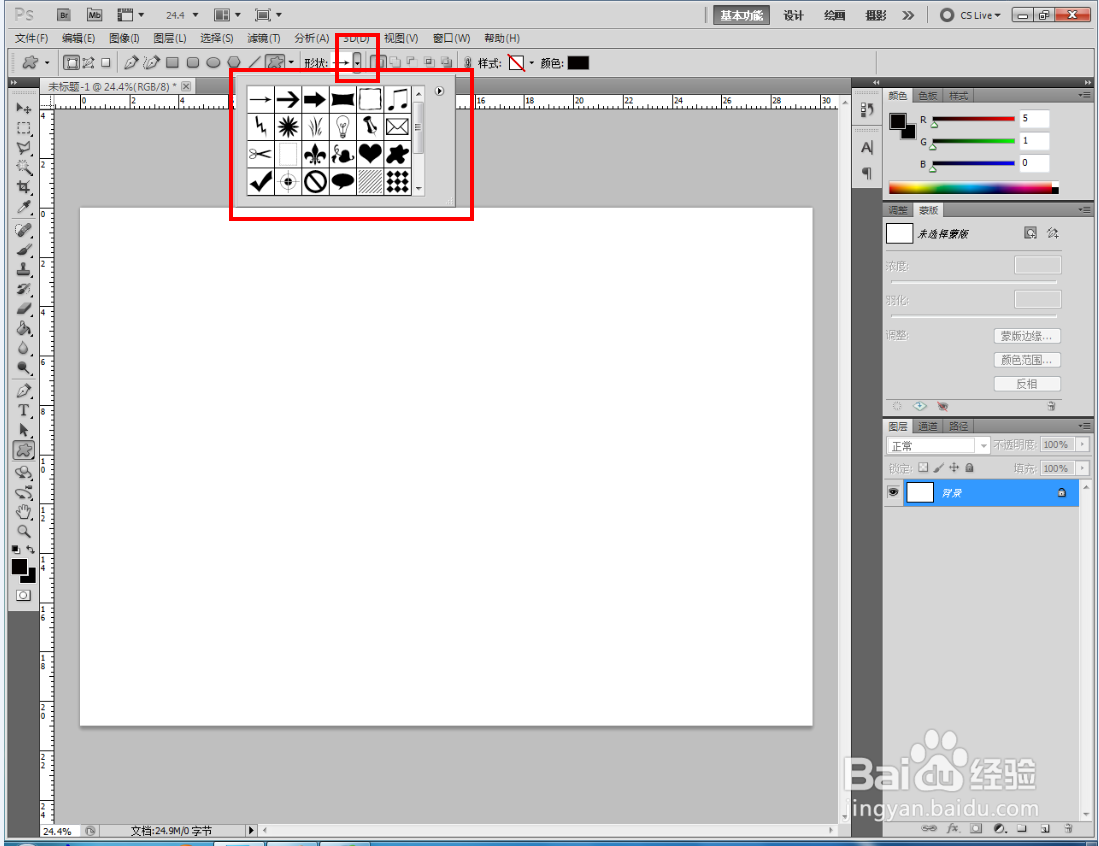This screenshot has height=846, width=1099.
Task: Open the 填充 fill slider arrow
Action: click(x=1084, y=468)
